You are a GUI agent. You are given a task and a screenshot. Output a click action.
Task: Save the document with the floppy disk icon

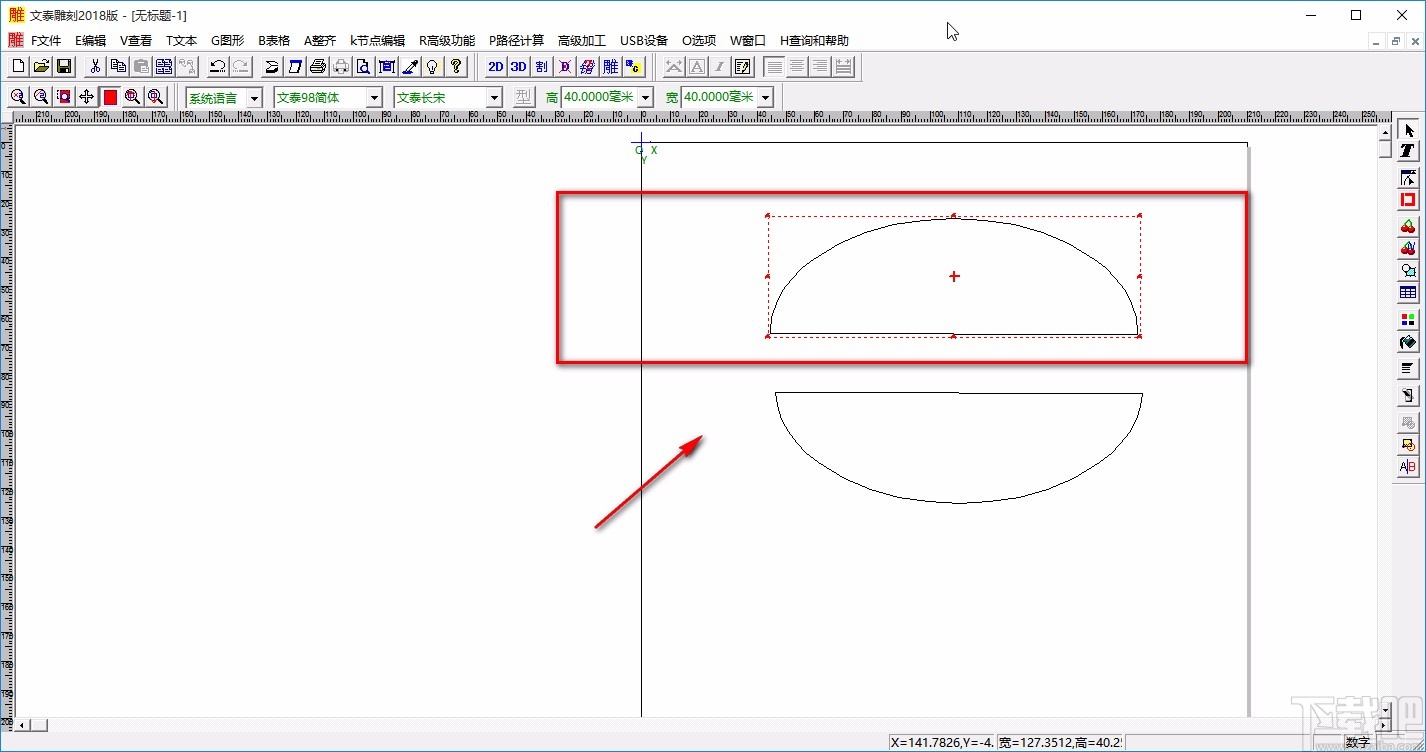(x=64, y=67)
